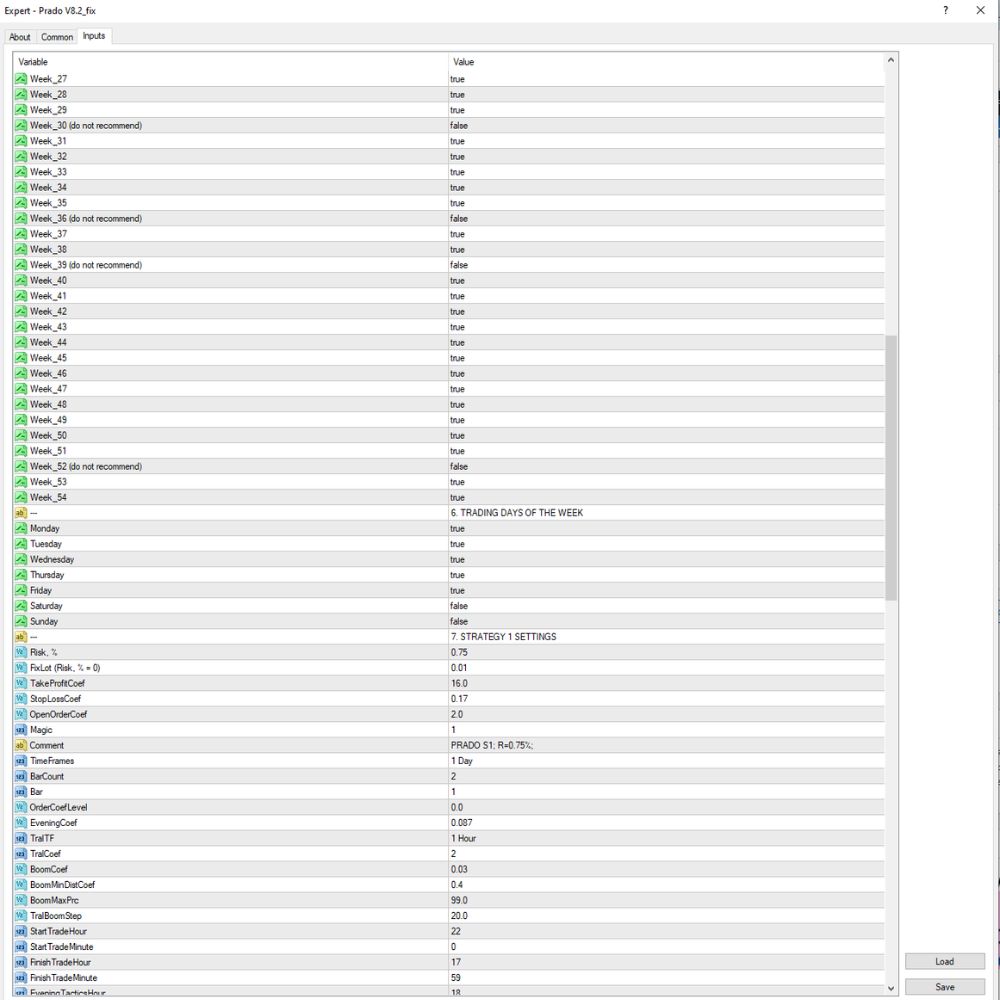The height and width of the screenshot is (1000, 1000).
Task: Click the 'ab' icon beside 6. TRADING DAYS OF THE WEEK
Action: [x=20, y=513]
